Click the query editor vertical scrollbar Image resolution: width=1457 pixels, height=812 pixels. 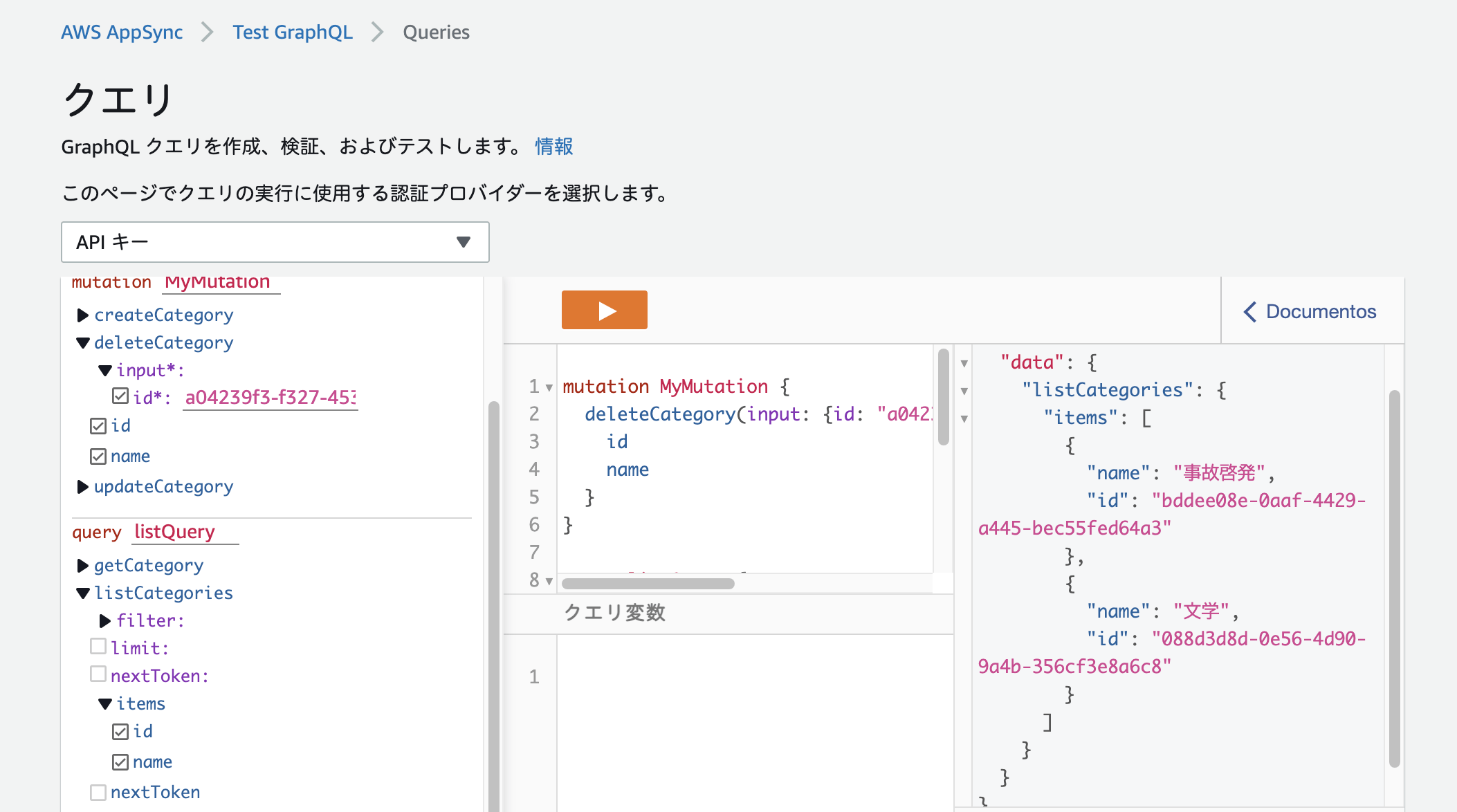(x=944, y=397)
